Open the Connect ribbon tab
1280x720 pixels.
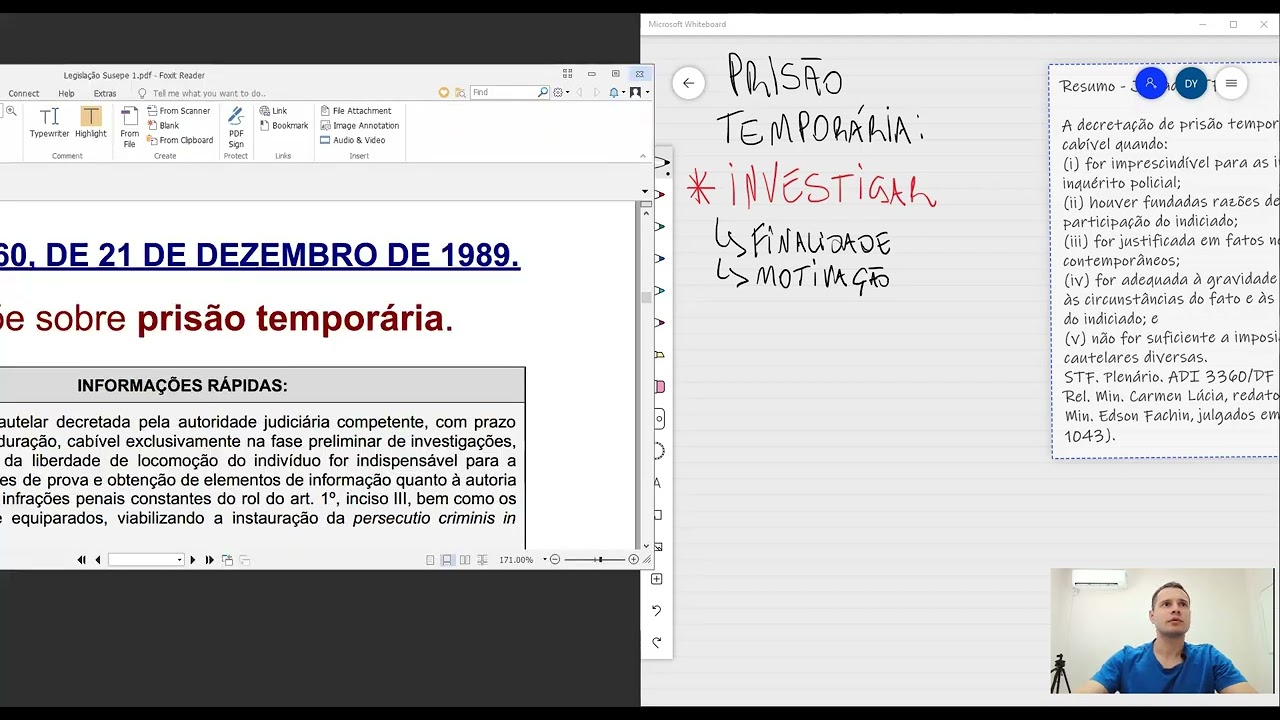point(24,93)
